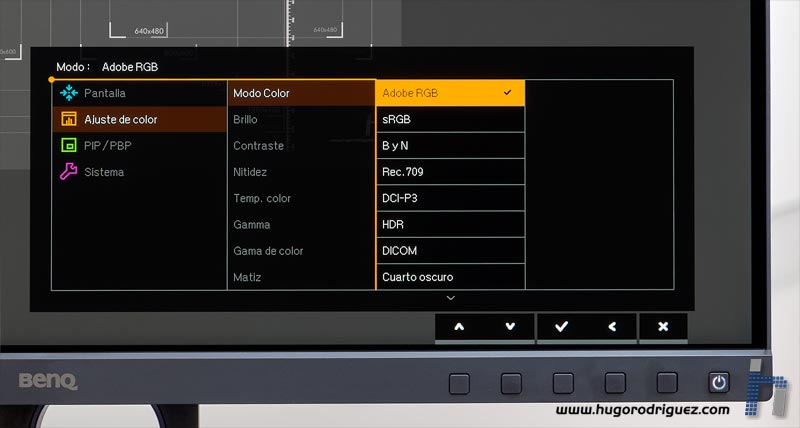Open the PIP / PBP menu
800x428 pixels.
pos(139,145)
